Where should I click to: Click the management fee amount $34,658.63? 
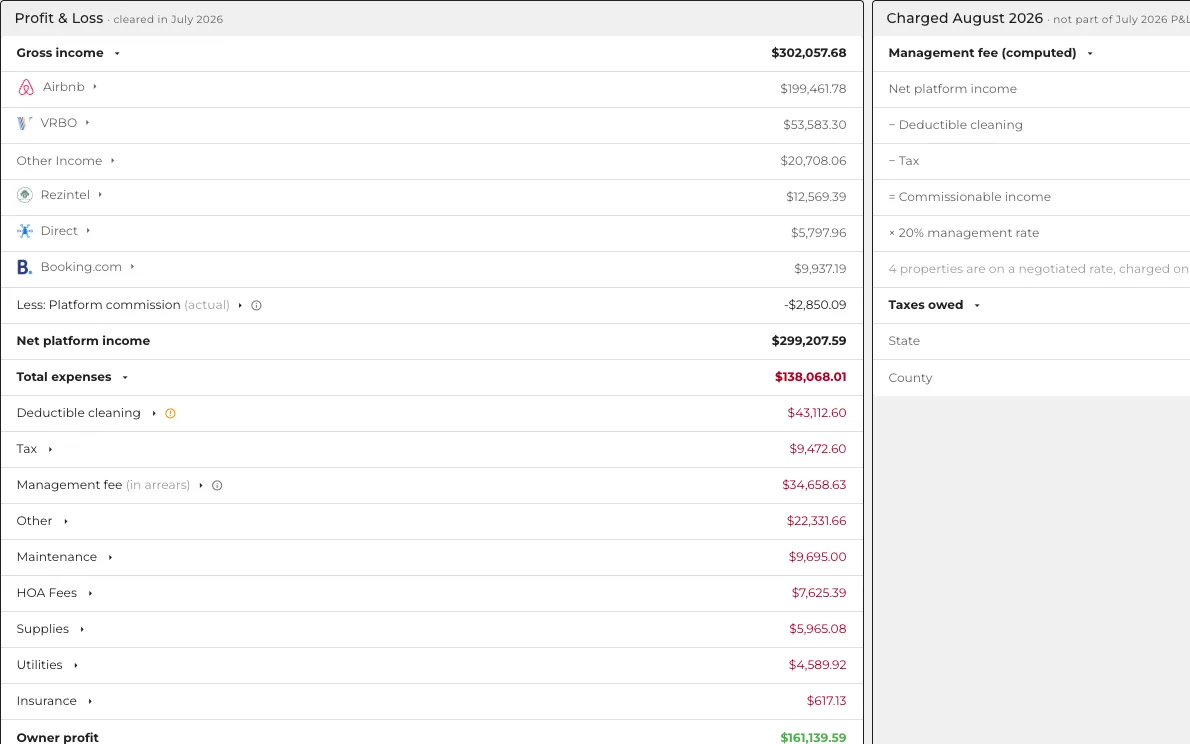(x=814, y=485)
